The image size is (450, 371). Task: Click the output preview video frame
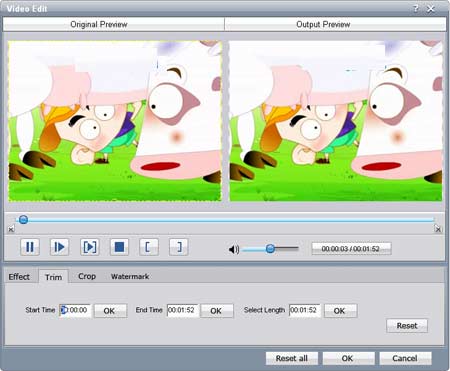click(x=336, y=121)
